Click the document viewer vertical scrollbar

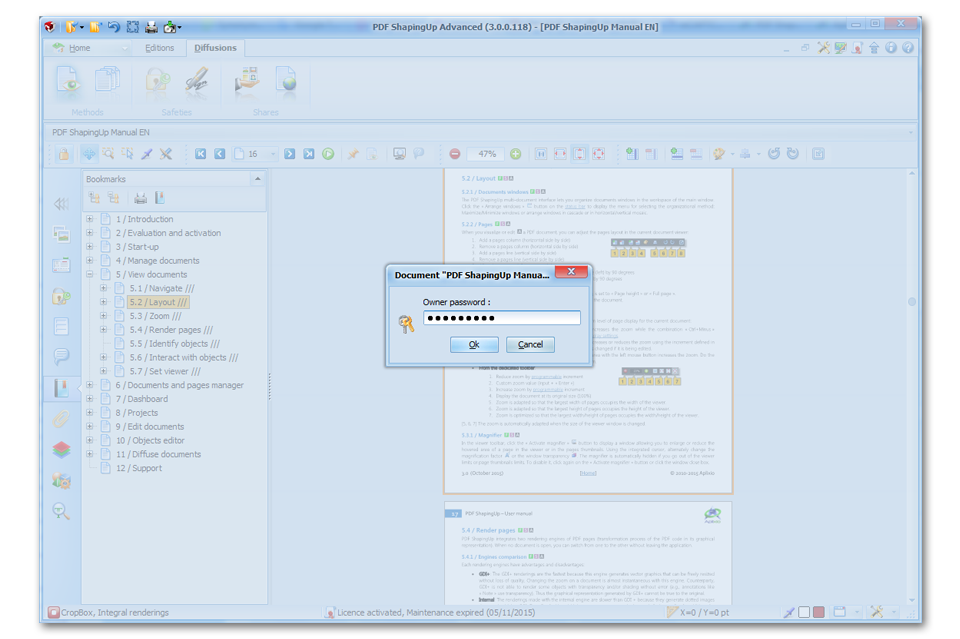(x=912, y=387)
